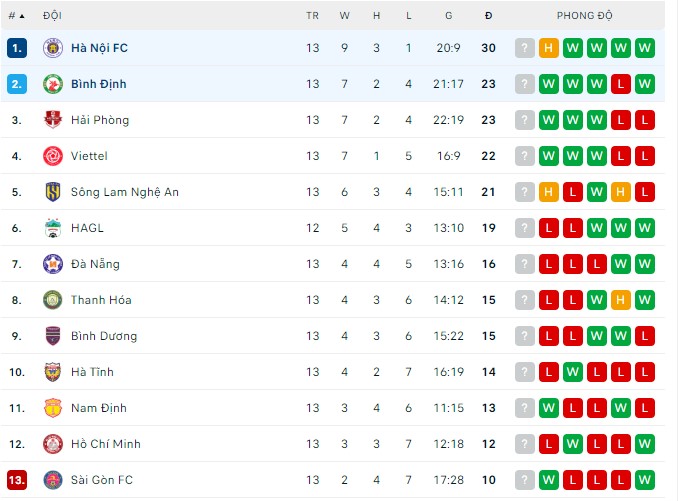
Task: Click the Thanh Hóa team crest
Action: point(52,300)
